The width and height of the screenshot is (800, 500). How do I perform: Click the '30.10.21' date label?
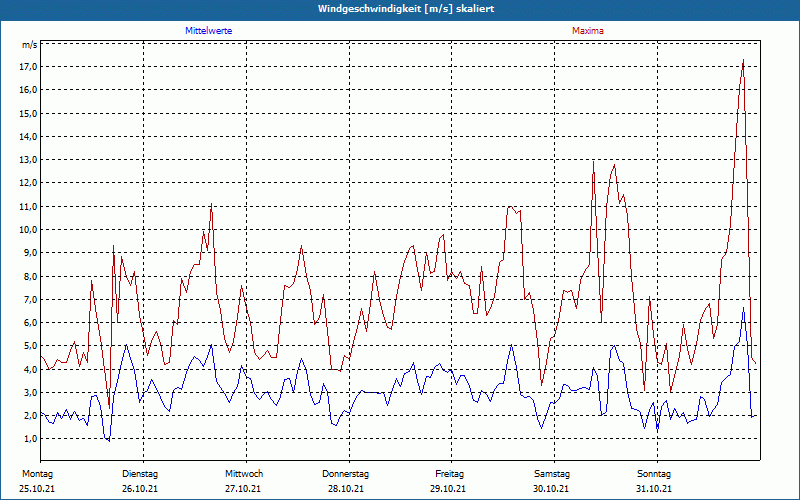551,489
